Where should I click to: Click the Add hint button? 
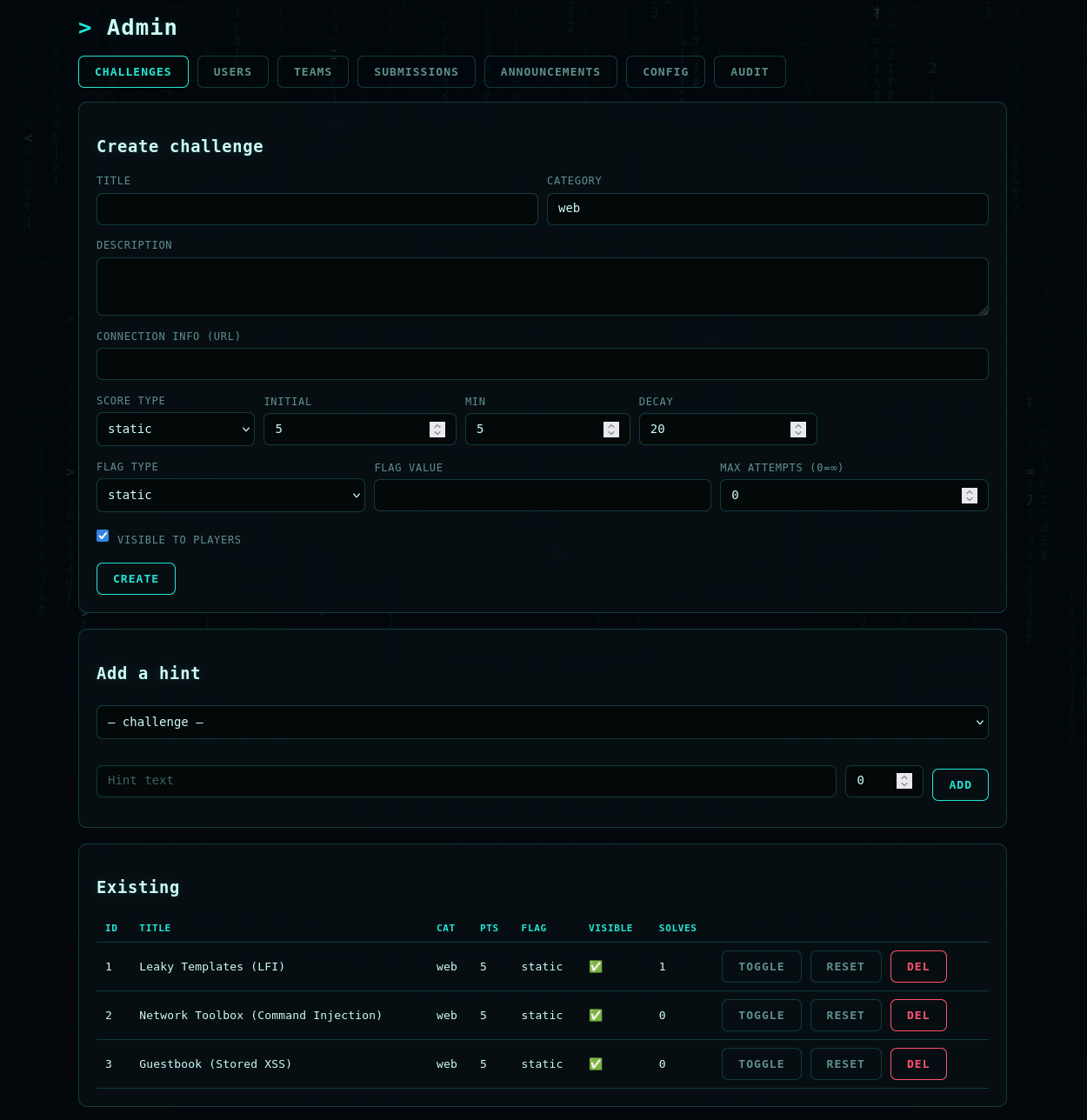960,785
